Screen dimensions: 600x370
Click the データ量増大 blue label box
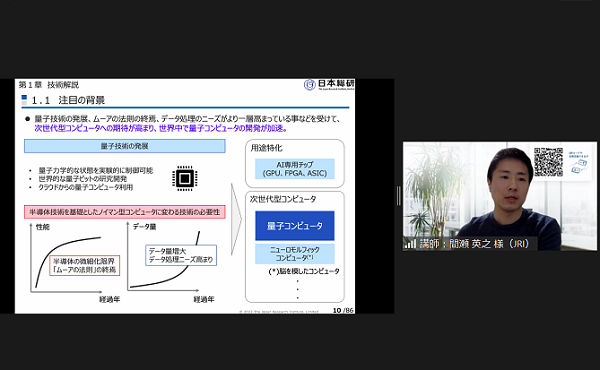coord(181,255)
